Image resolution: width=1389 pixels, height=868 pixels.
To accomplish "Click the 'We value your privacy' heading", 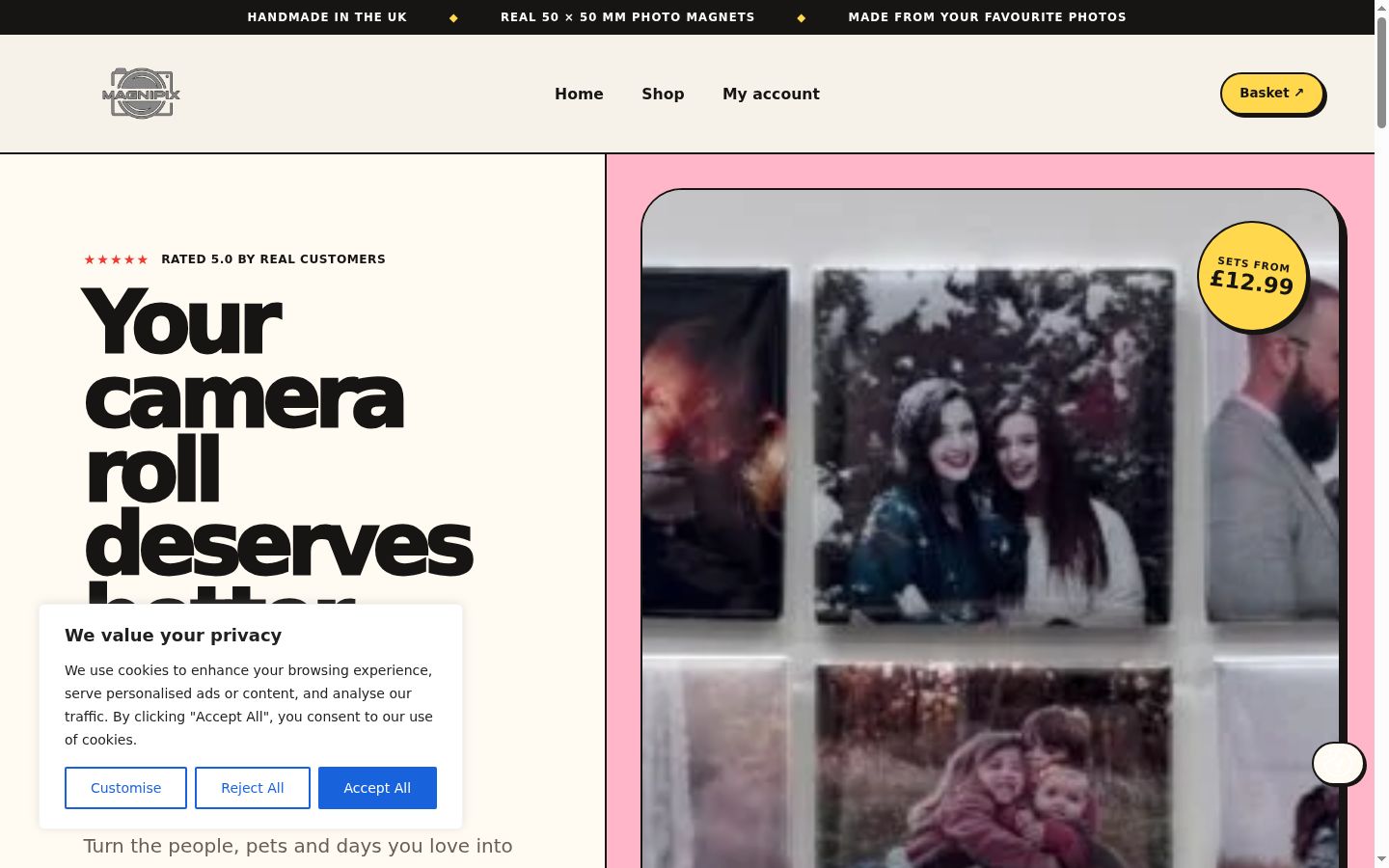I will tap(174, 635).
